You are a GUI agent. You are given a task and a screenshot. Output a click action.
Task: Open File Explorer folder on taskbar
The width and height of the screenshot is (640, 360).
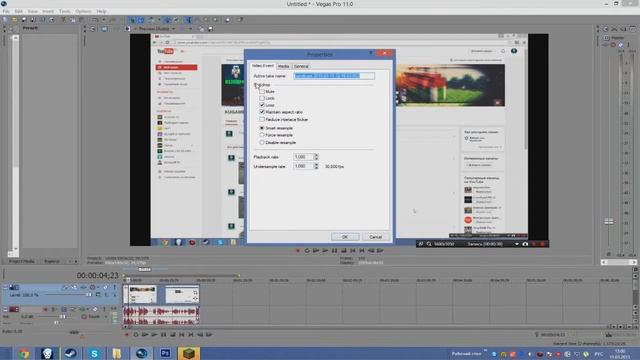(117, 353)
